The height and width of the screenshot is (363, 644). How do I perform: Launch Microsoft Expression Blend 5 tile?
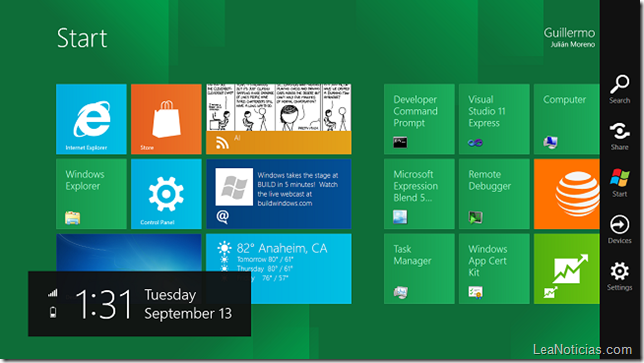tap(419, 194)
